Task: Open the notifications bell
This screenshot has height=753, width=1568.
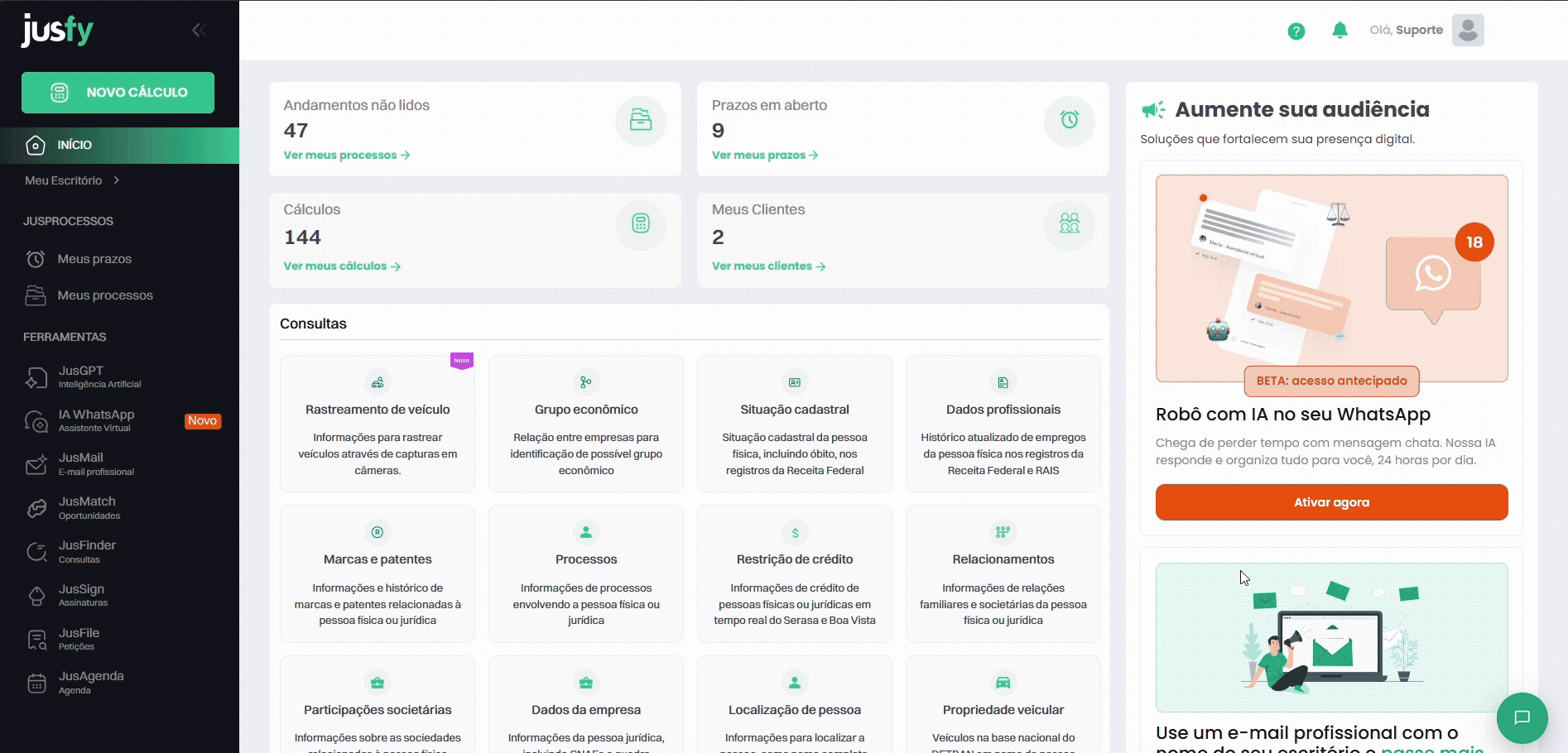Action: 1340,31
